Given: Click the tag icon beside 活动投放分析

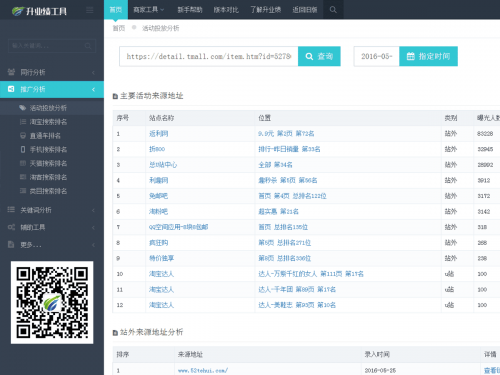Looking at the screenshot, I should click(x=22, y=108).
